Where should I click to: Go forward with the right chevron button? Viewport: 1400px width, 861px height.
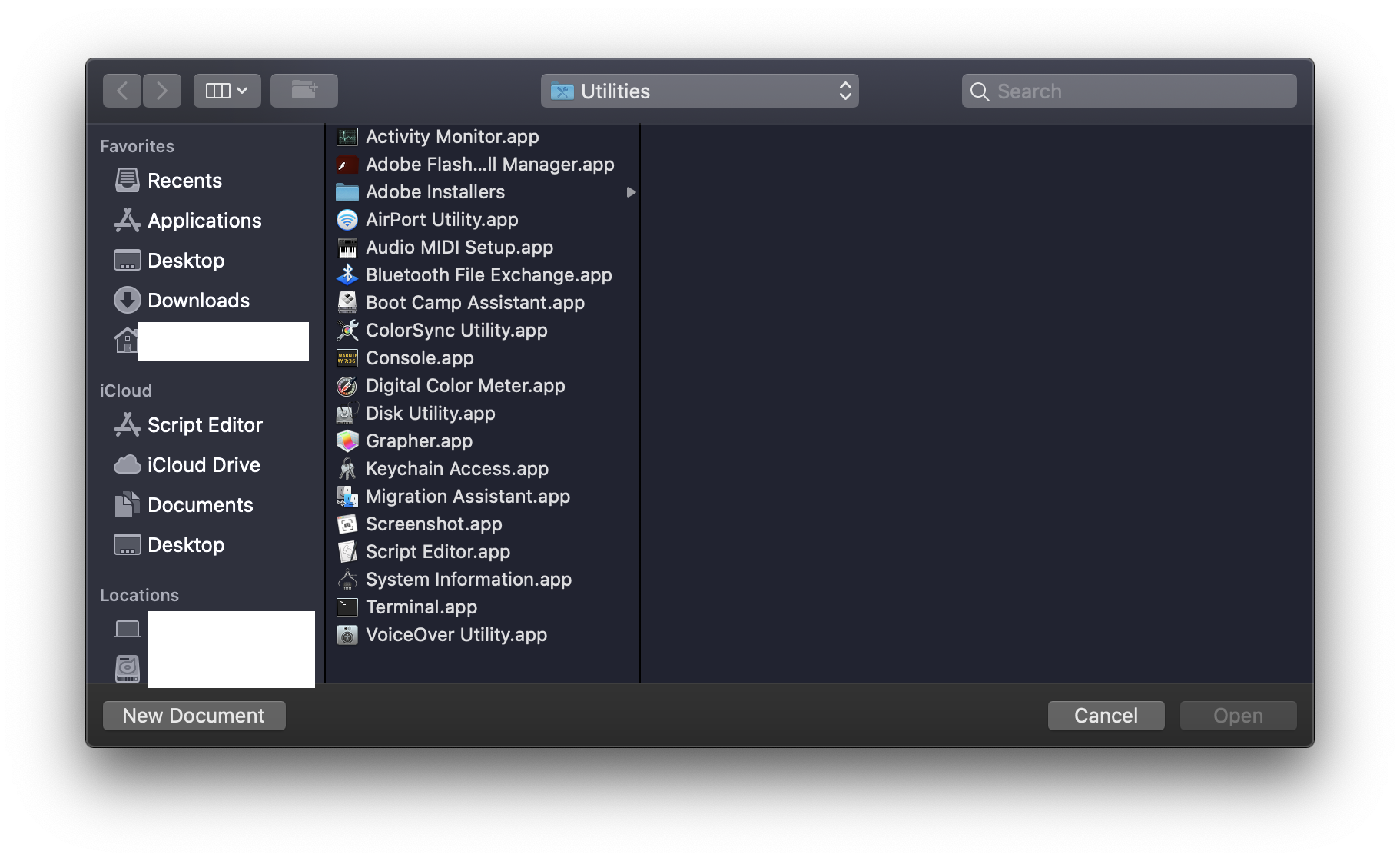[x=162, y=91]
